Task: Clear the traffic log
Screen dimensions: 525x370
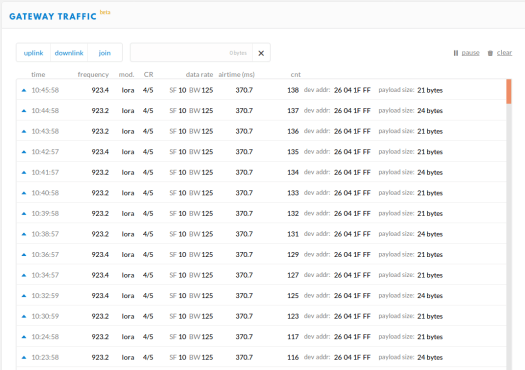Action: pos(504,53)
